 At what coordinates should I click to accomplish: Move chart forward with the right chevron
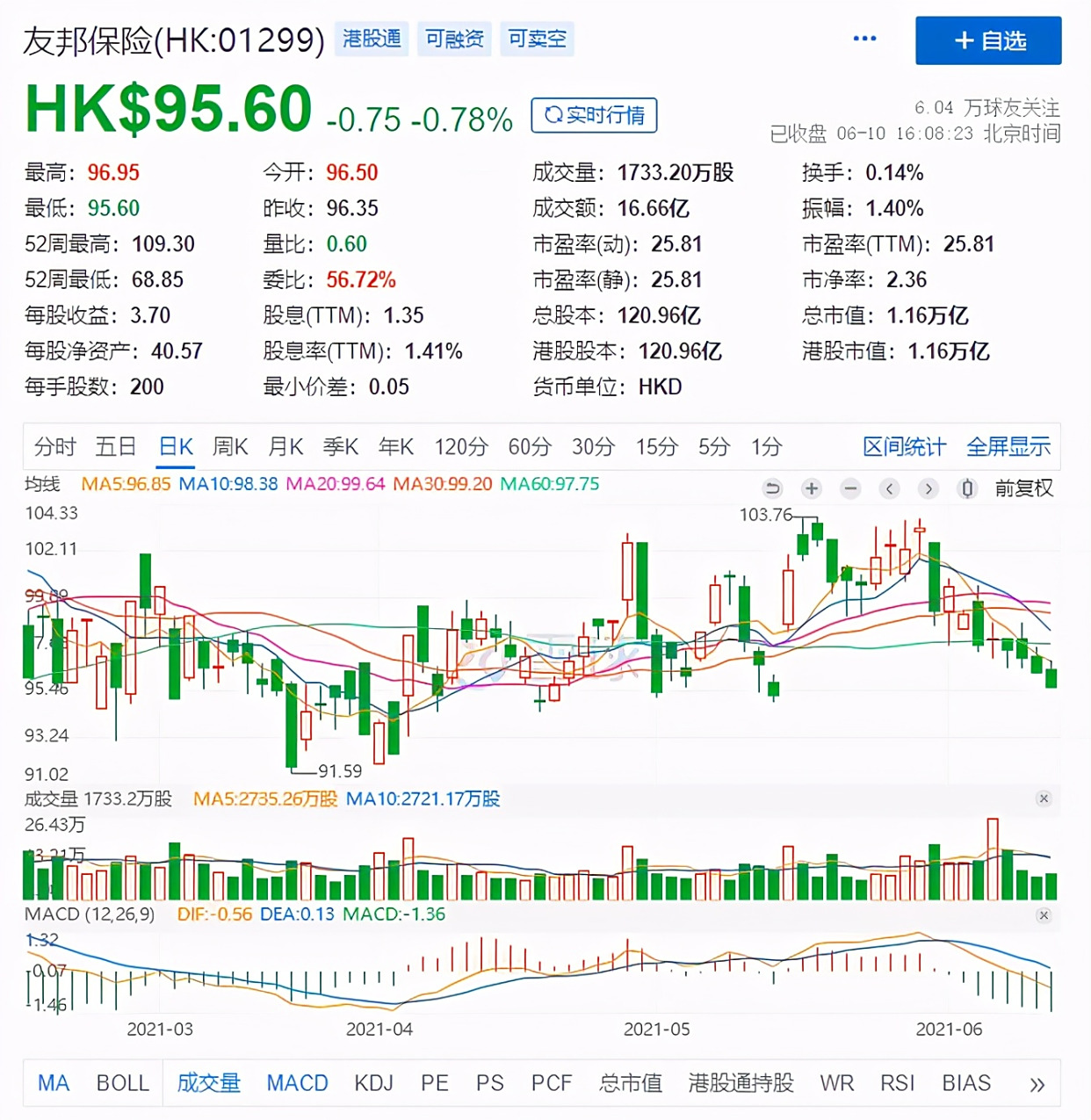(928, 488)
